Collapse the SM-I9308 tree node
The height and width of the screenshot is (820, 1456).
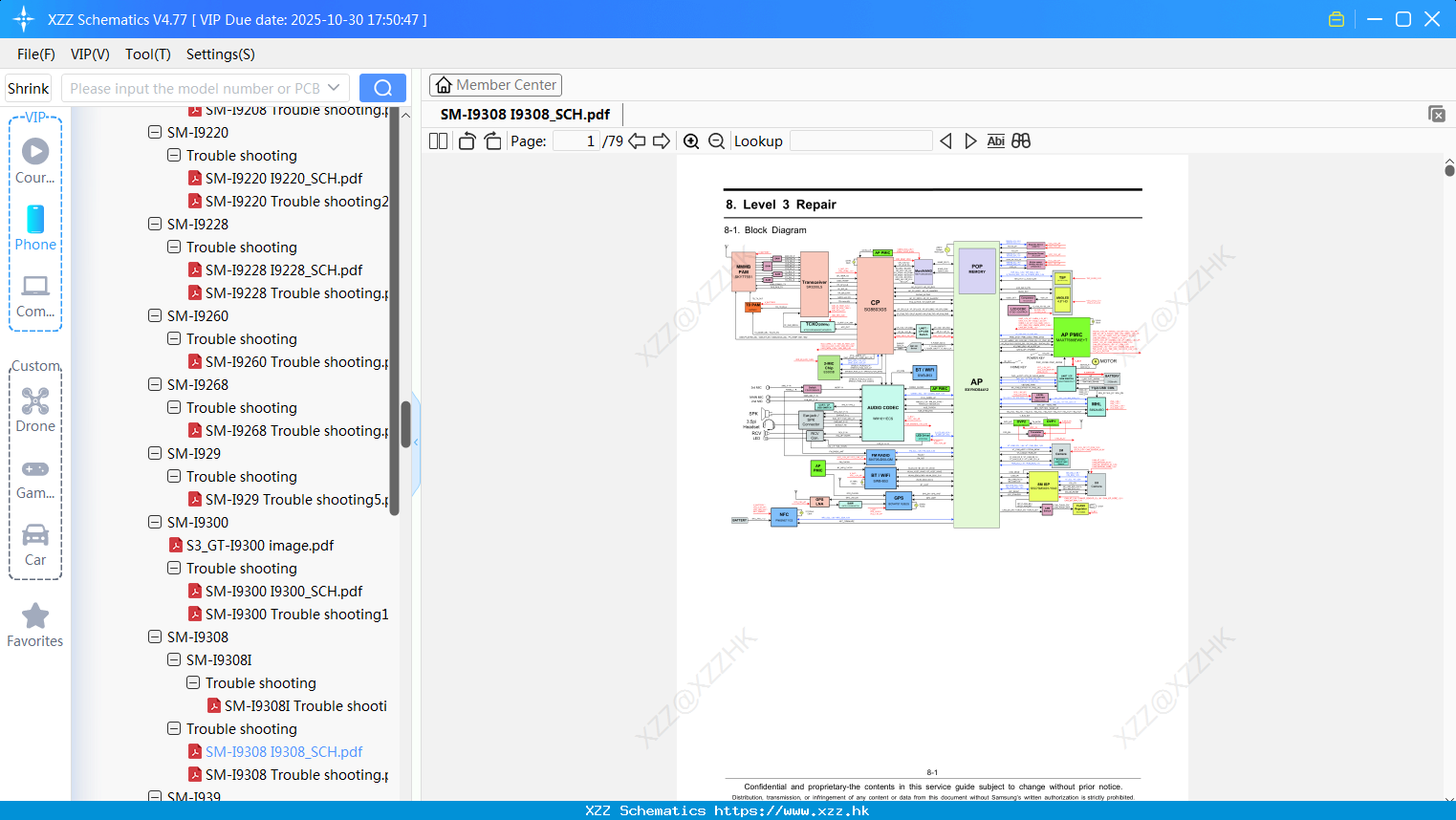(155, 637)
